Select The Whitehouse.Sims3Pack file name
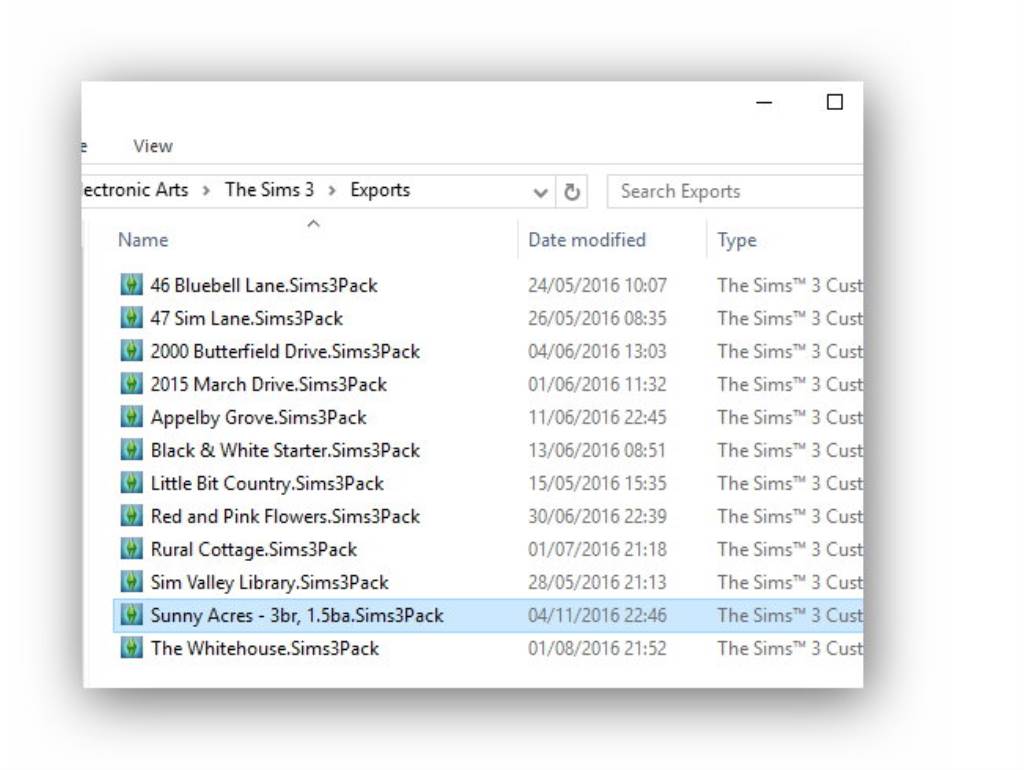 pyautogui.click(x=264, y=648)
